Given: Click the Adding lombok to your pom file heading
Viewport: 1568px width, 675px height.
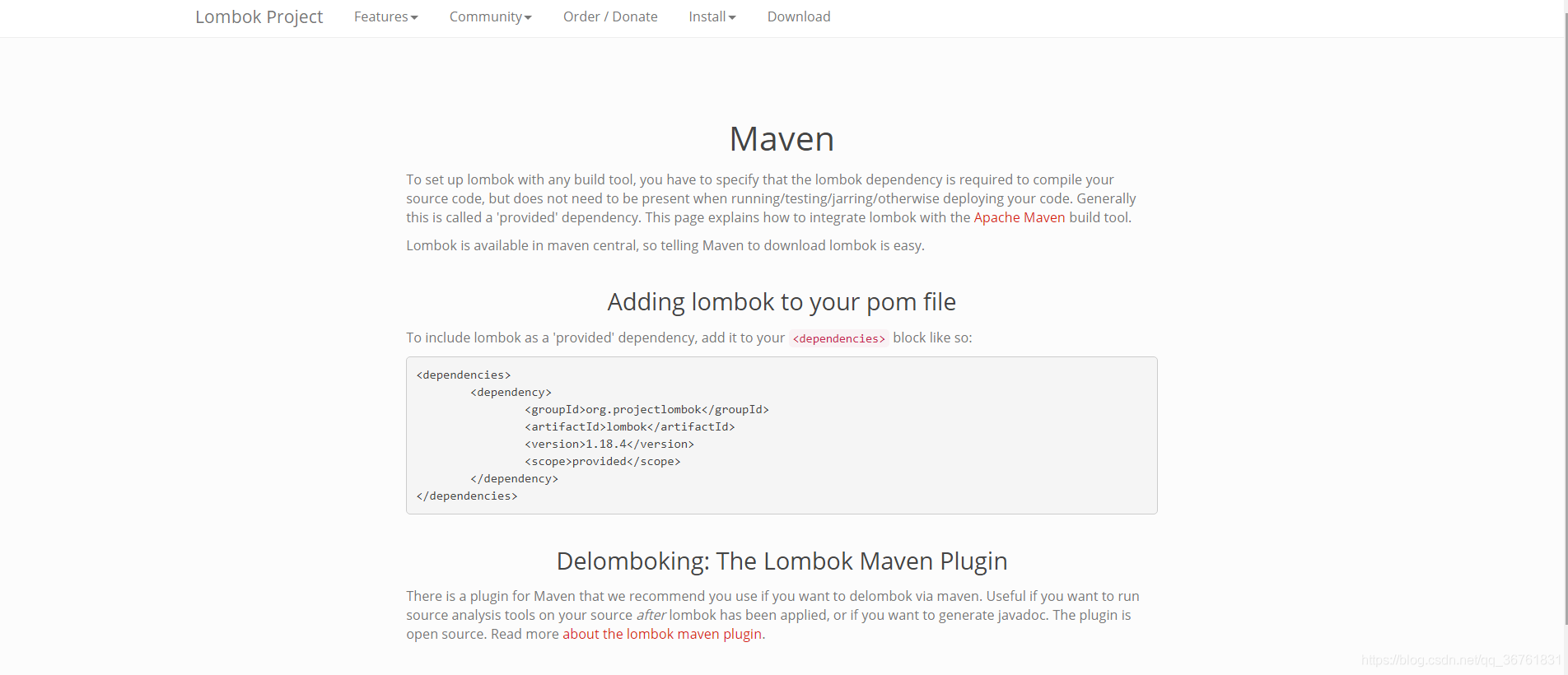Looking at the screenshot, I should coord(782,302).
